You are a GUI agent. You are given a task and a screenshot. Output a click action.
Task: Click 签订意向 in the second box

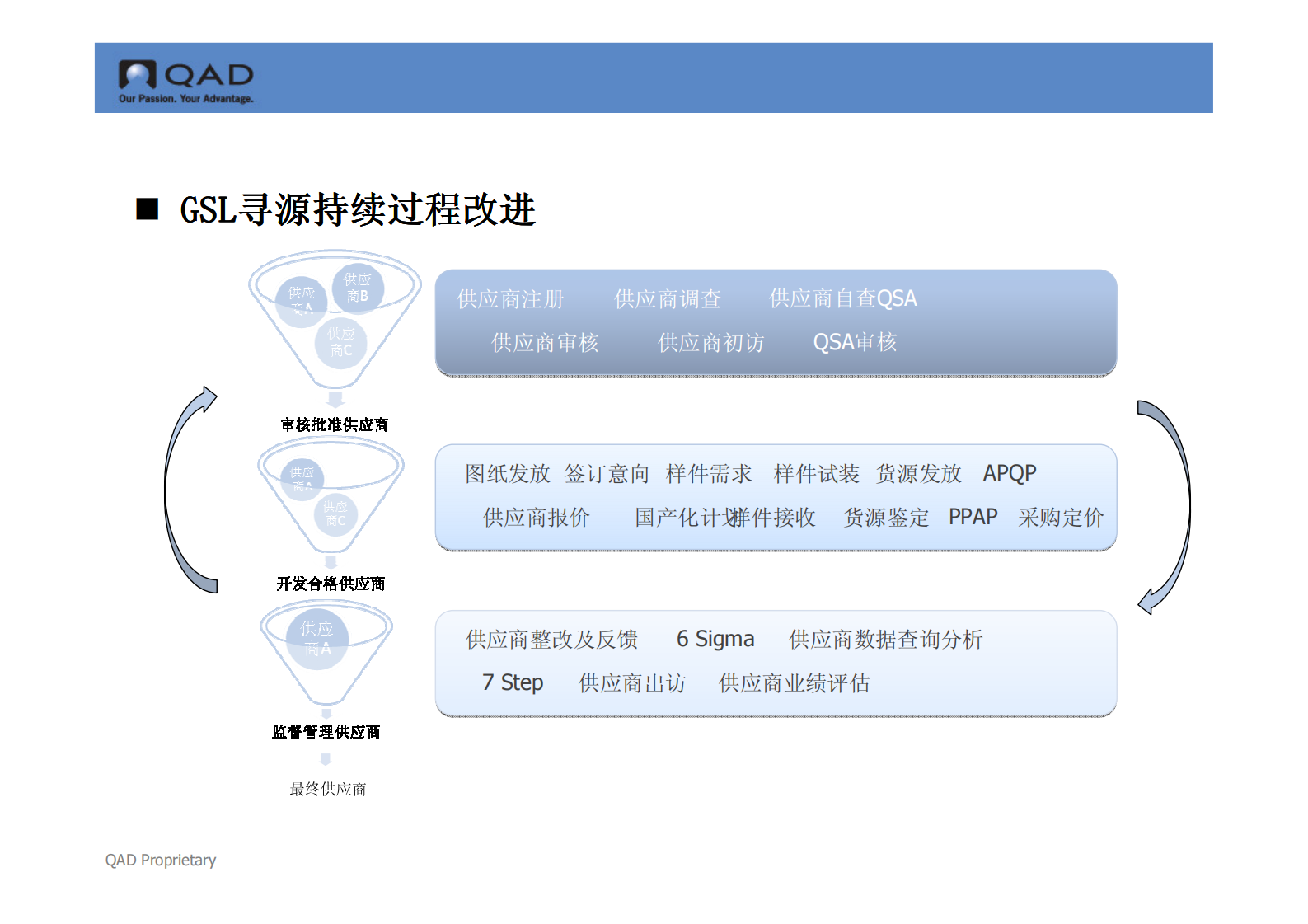pos(607,473)
